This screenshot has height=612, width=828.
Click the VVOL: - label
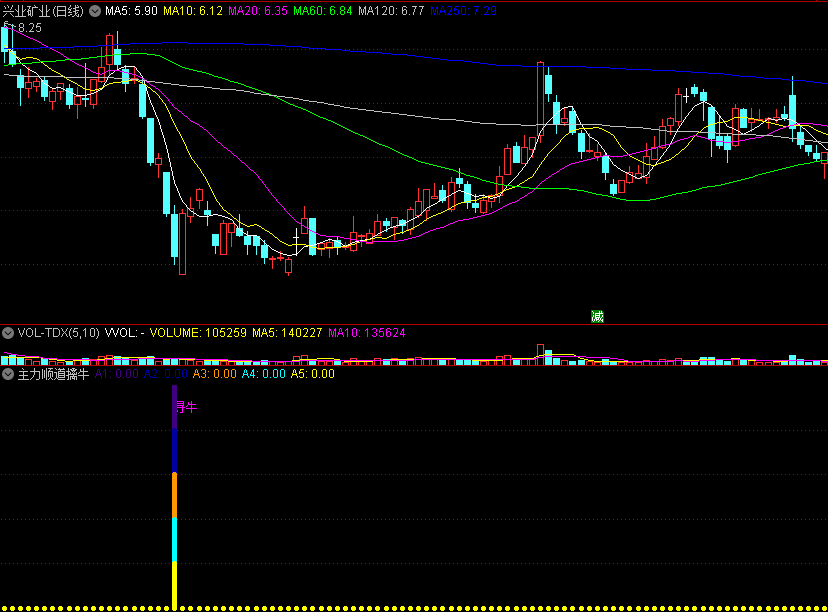coord(125,333)
